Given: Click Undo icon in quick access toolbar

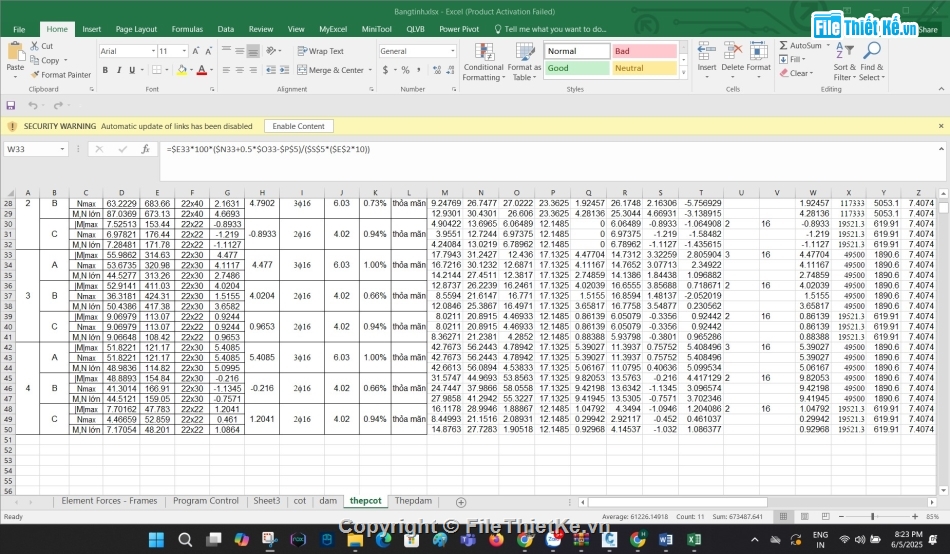Looking at the screenshot, I should 33,105.
